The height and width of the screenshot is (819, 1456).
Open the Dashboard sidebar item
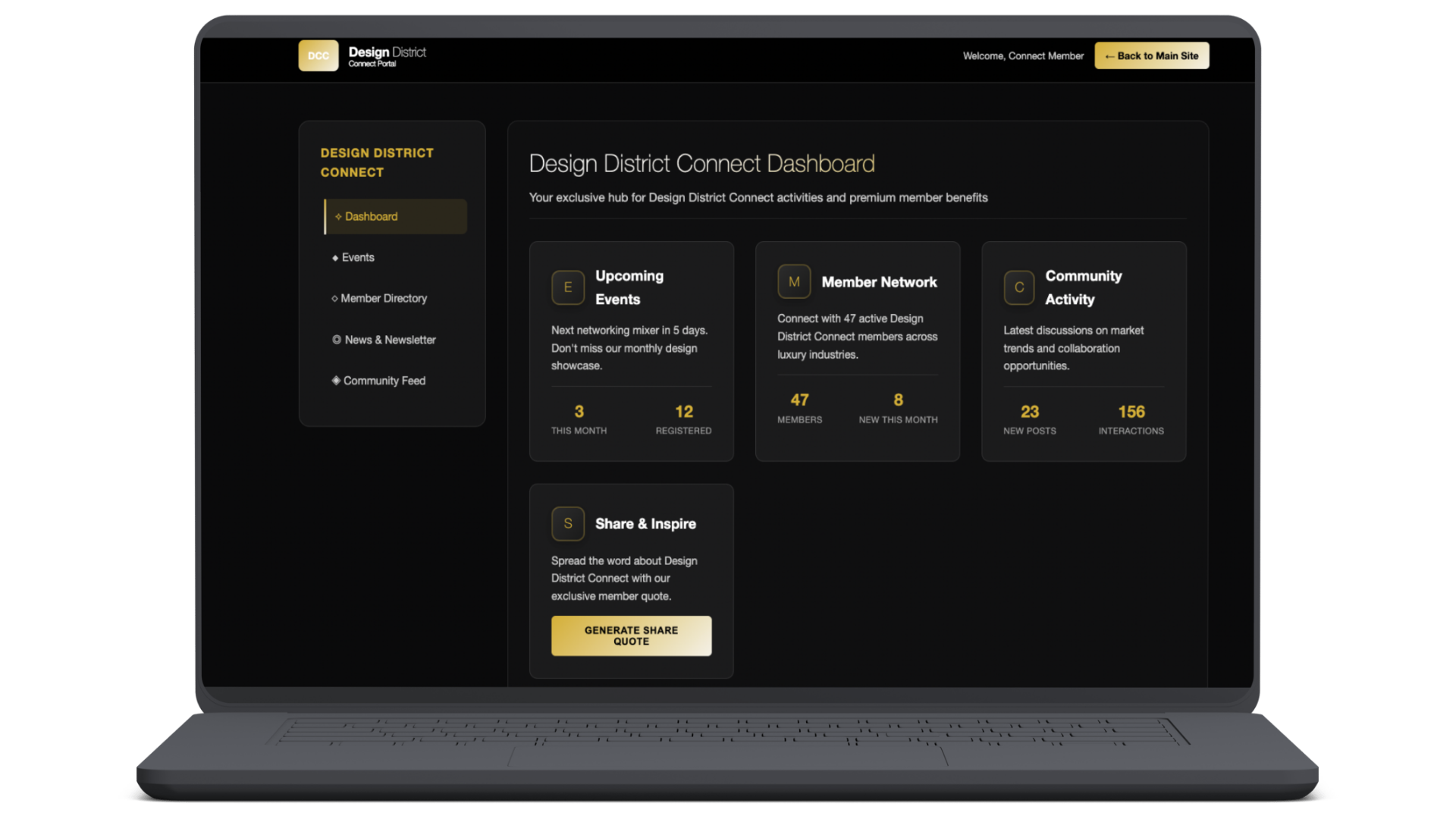click(x=372, y=216)
